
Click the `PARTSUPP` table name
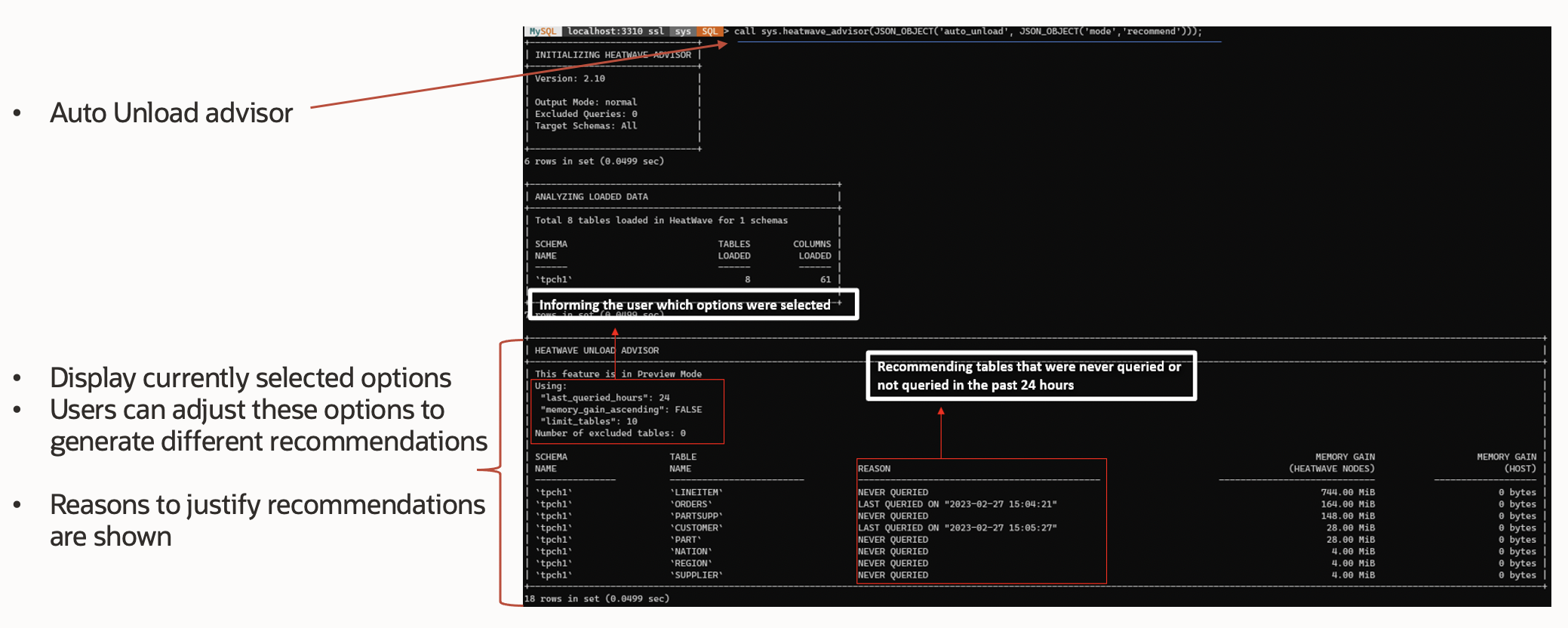click(x=696, y=516)
